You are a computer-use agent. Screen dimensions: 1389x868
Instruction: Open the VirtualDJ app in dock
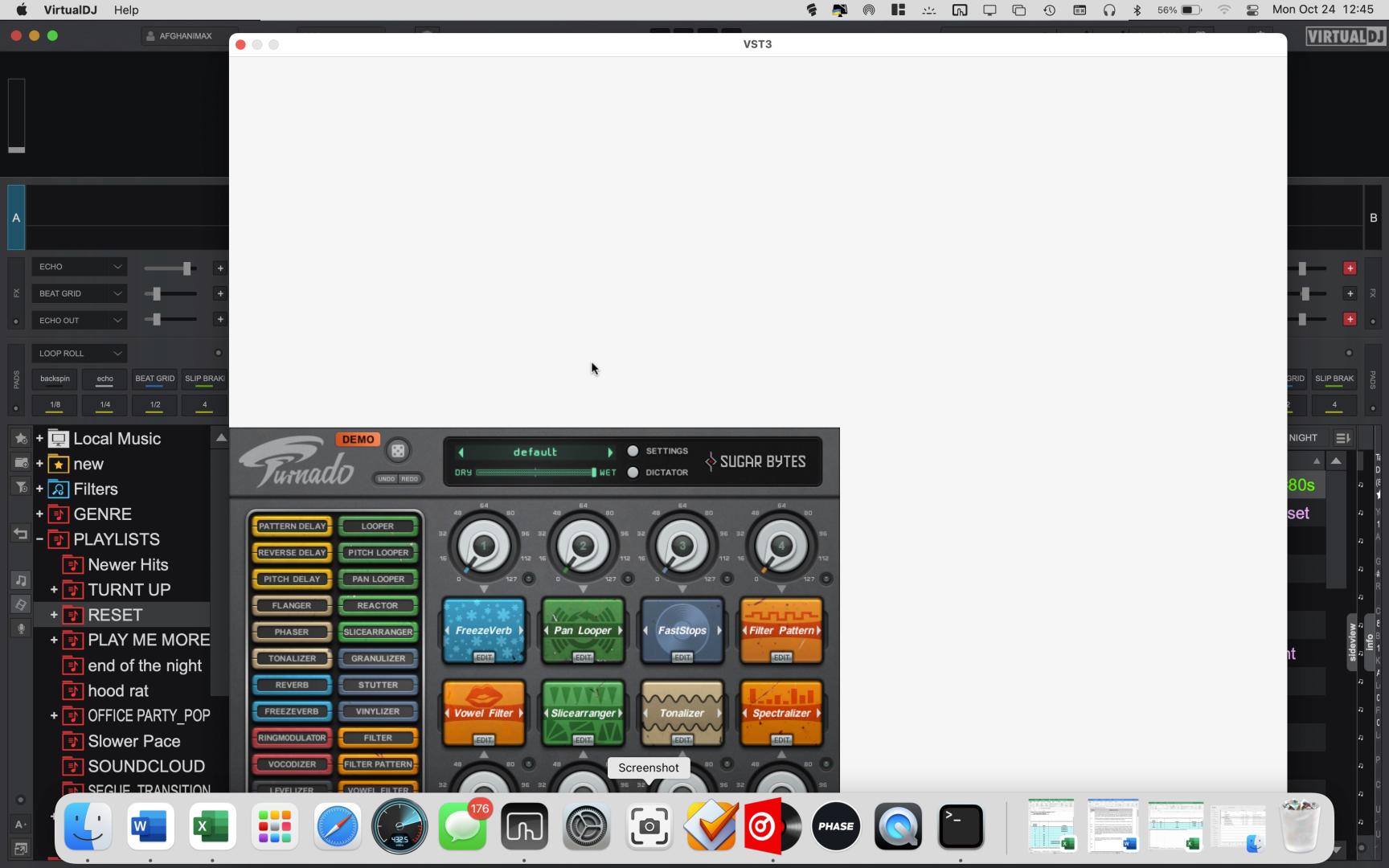pyautogui.click(x=773, y=826)
